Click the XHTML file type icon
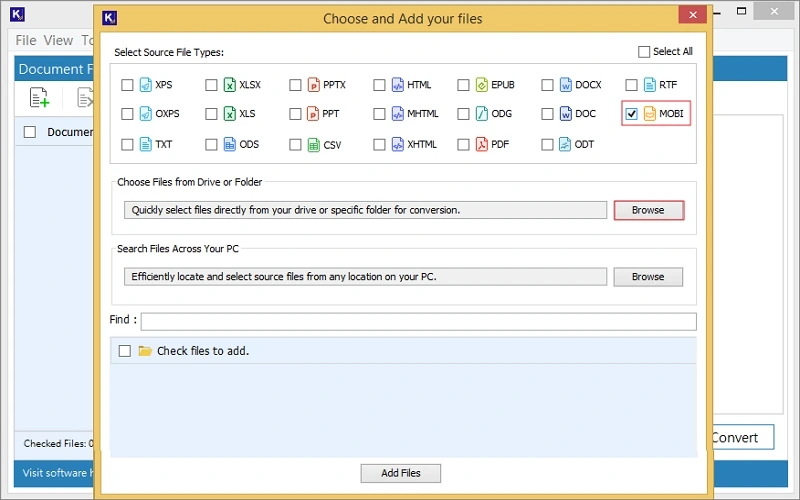 click(x=397, y=144)
